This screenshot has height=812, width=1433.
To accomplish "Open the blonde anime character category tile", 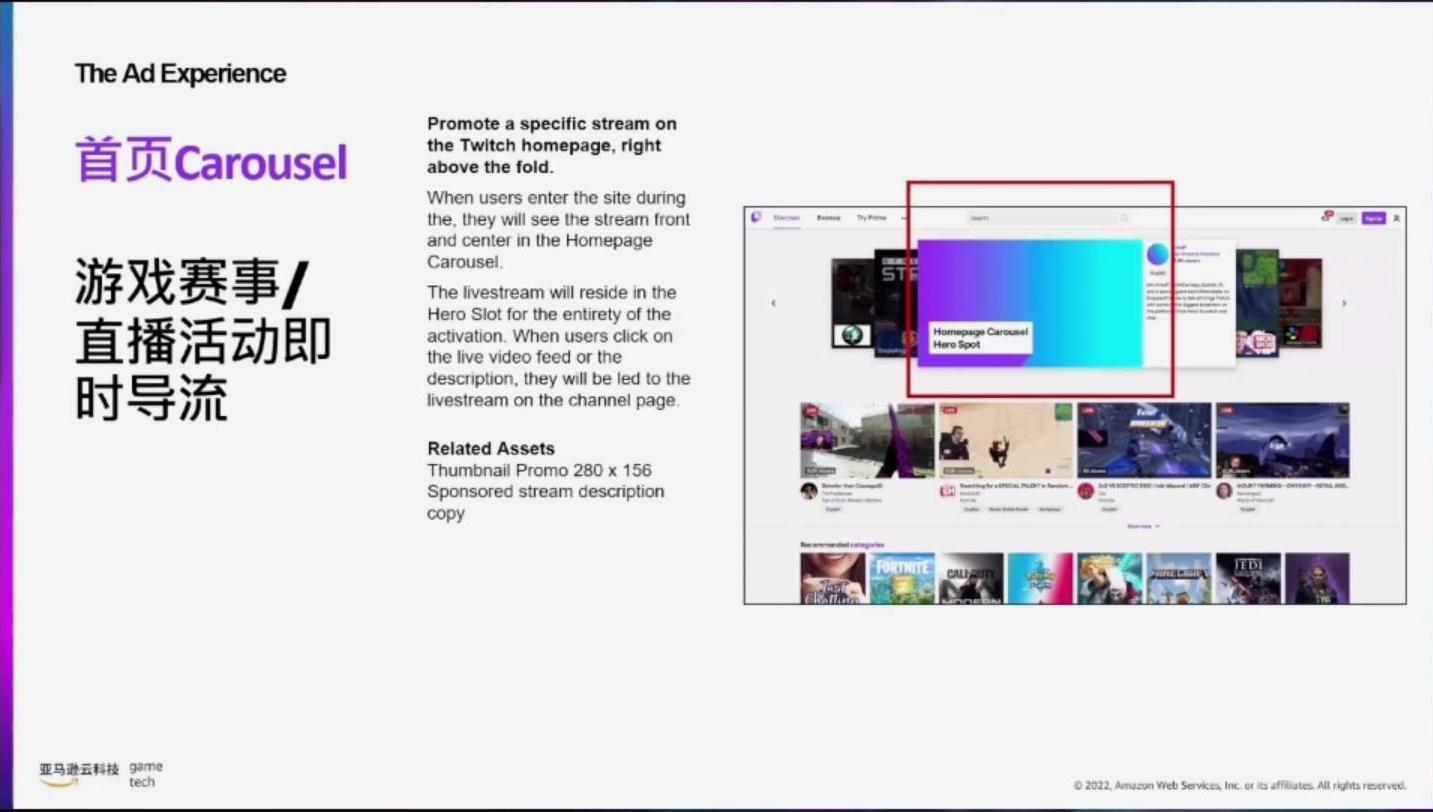I will point(1109,578).
